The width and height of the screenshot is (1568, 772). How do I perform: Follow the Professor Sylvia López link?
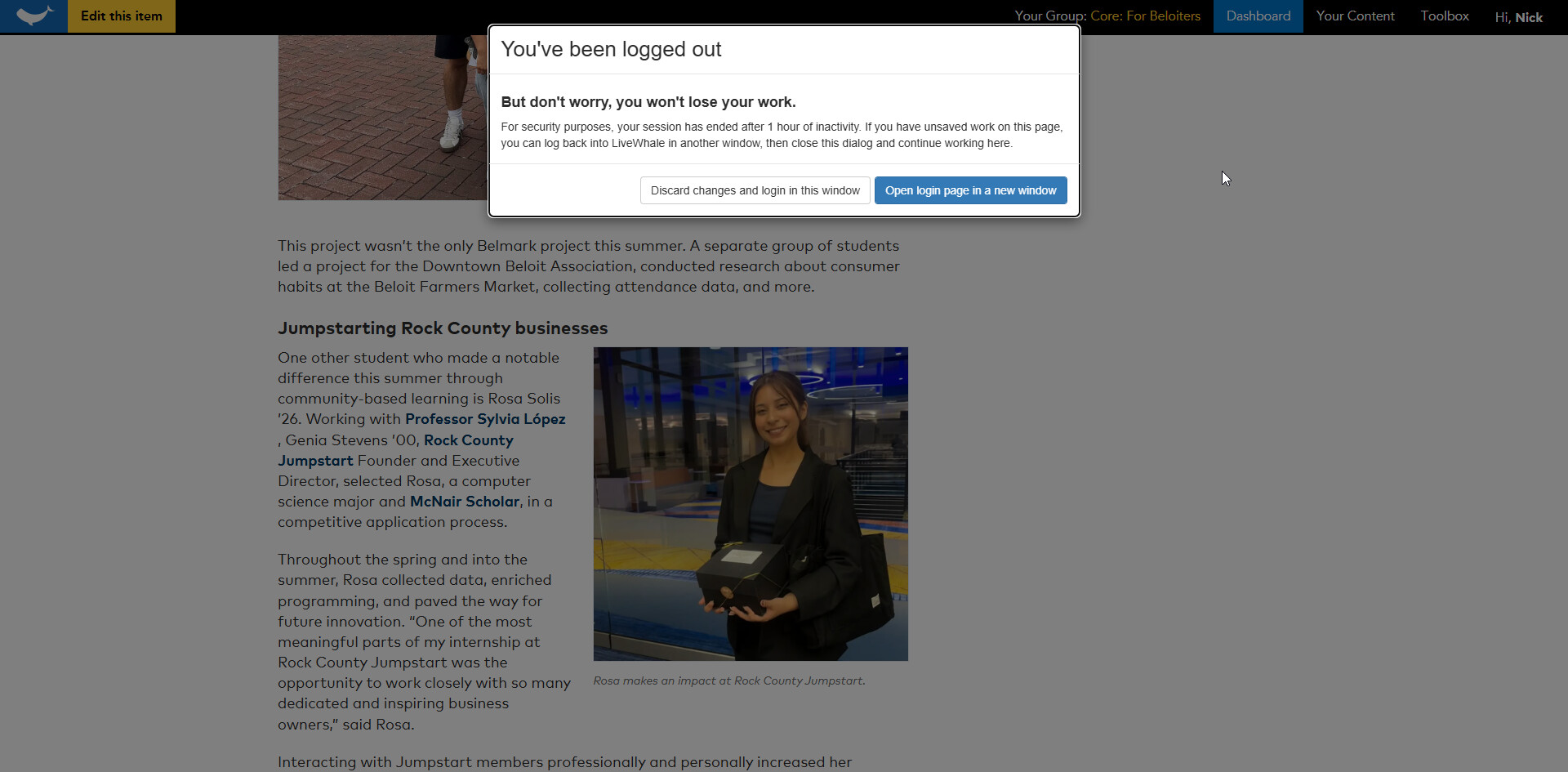pos(485,419)
